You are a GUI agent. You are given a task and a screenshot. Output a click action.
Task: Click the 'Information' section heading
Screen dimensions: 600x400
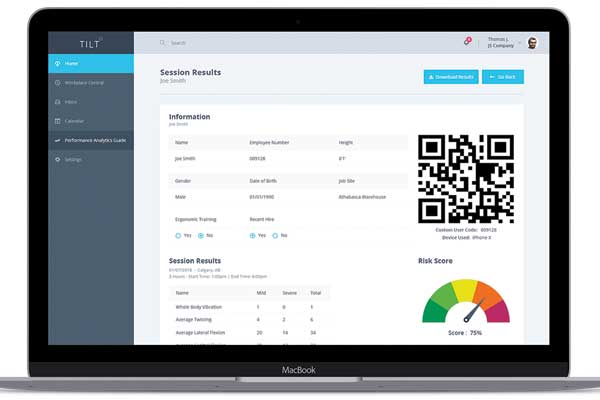click(189, 117)
